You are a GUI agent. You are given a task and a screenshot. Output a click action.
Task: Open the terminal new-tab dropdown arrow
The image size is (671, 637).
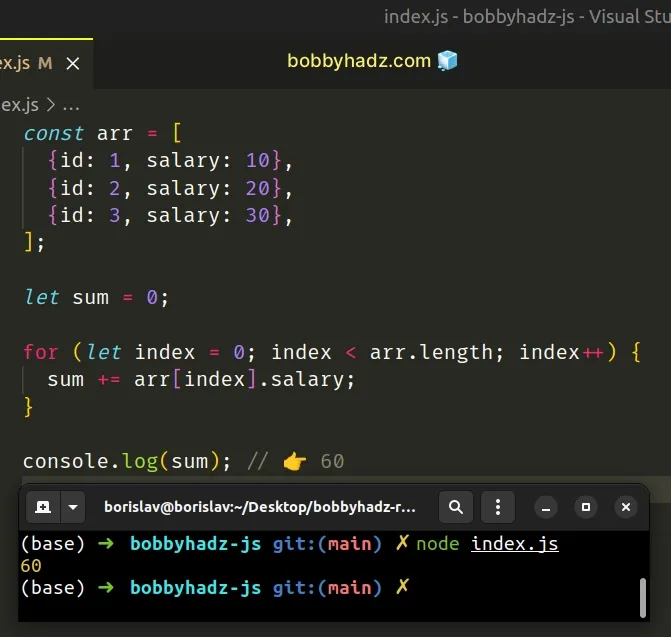[73, 507]
